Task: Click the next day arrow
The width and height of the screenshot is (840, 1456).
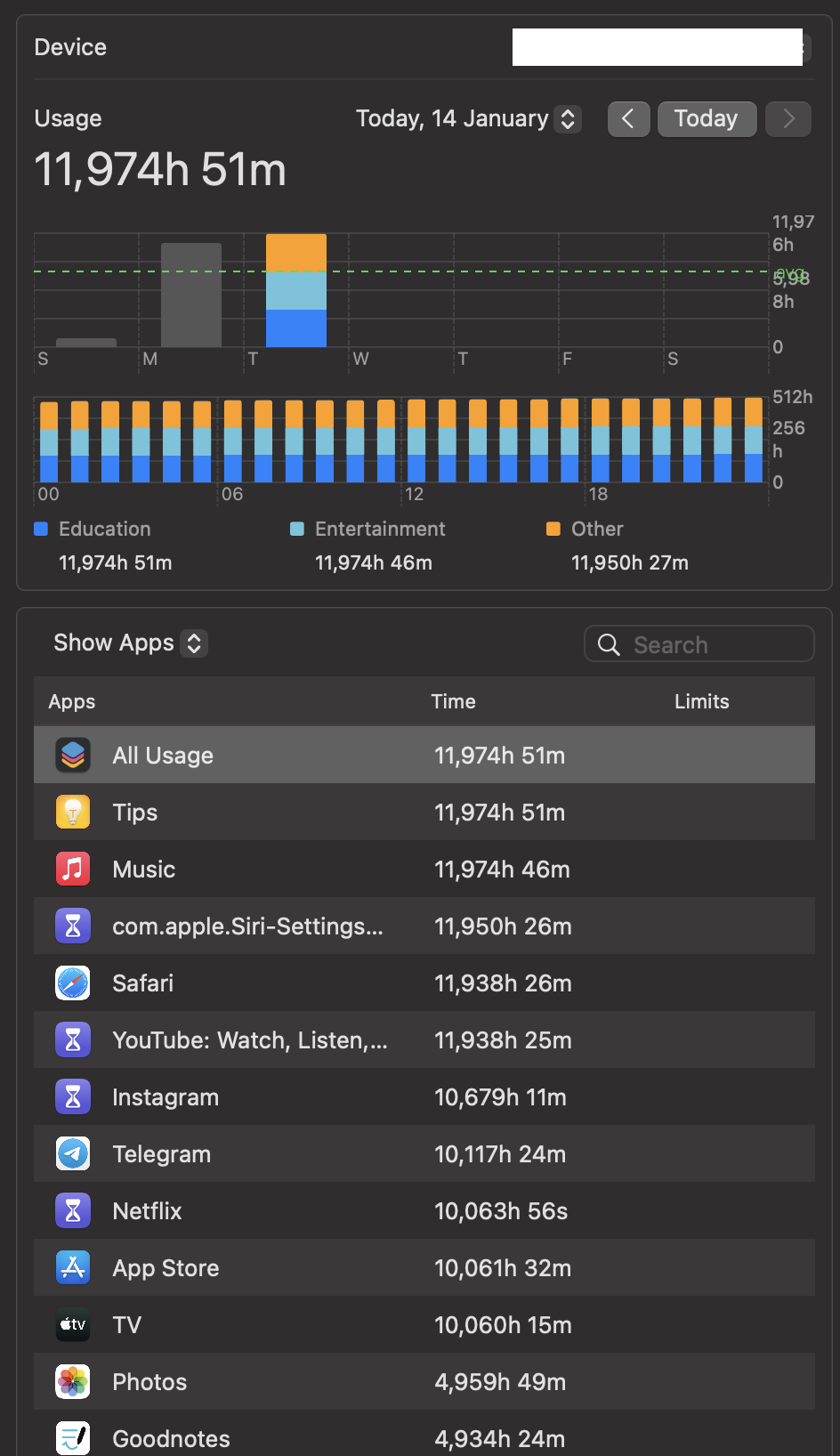Action: [788, 118]
